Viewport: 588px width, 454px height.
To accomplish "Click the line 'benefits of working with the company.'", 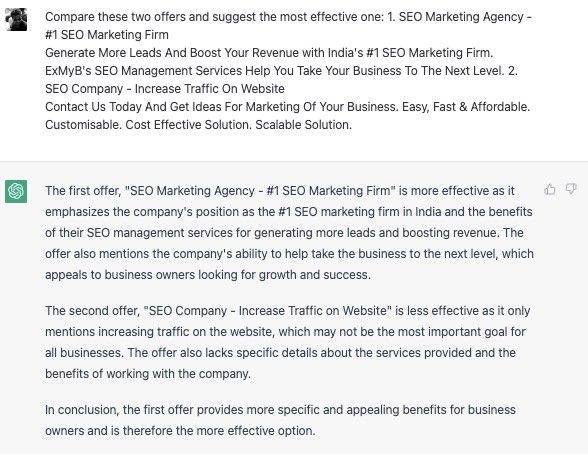I will coord(148,374).
